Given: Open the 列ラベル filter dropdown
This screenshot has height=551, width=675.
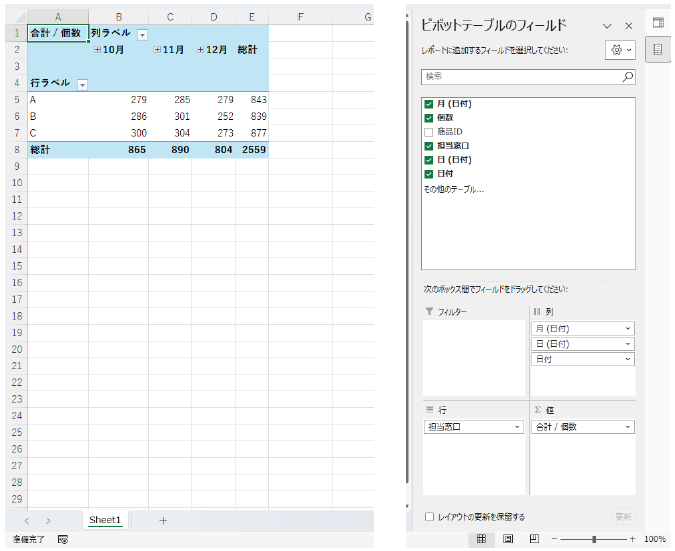Looking at the screenshot, I should pyautogui.click(x=142, y=34).
